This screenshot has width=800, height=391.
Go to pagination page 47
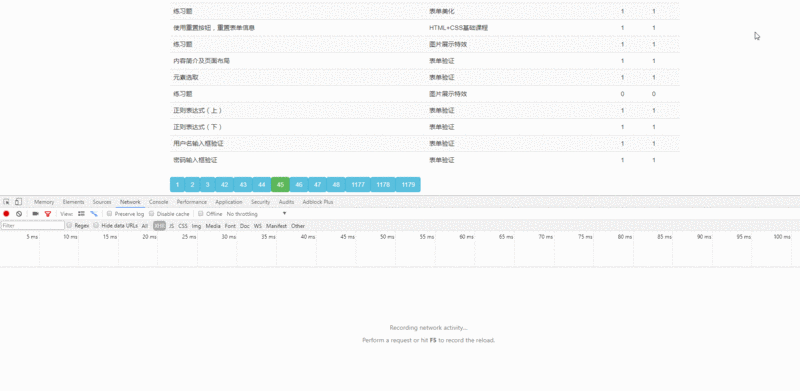(x=317, y=185)
